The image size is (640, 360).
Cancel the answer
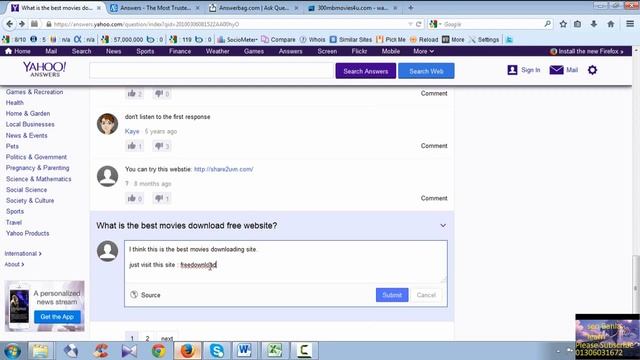click(426, 295)
